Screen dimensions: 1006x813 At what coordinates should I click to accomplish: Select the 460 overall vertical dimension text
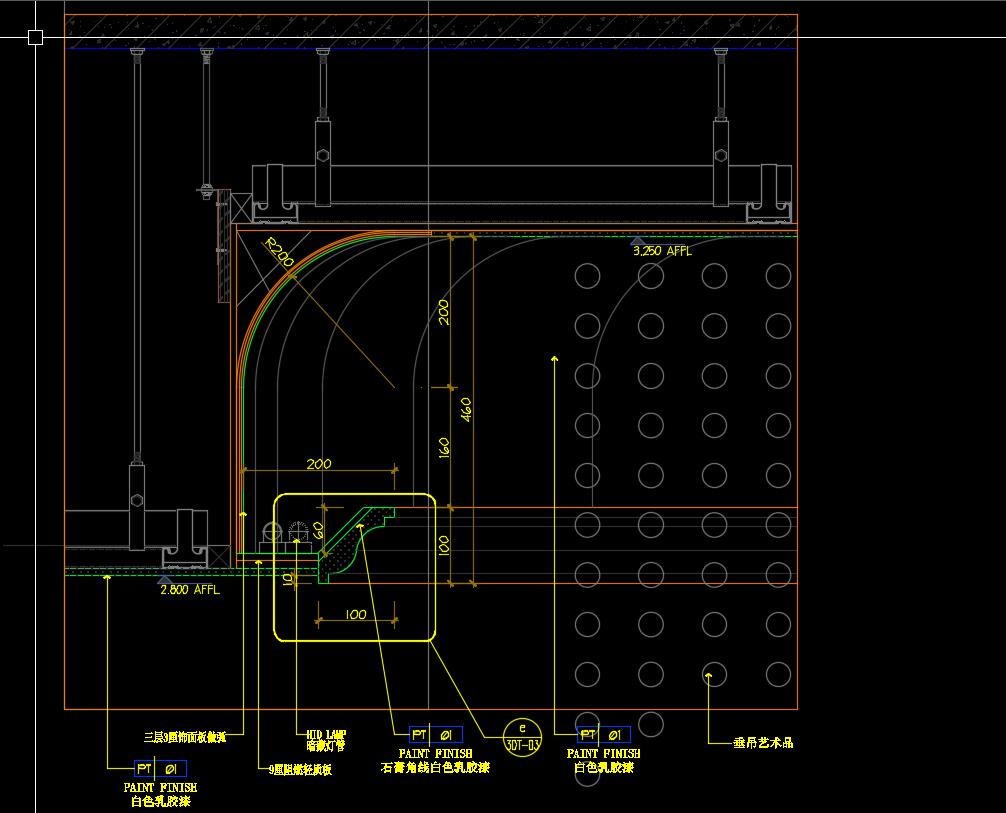point(466,410)
